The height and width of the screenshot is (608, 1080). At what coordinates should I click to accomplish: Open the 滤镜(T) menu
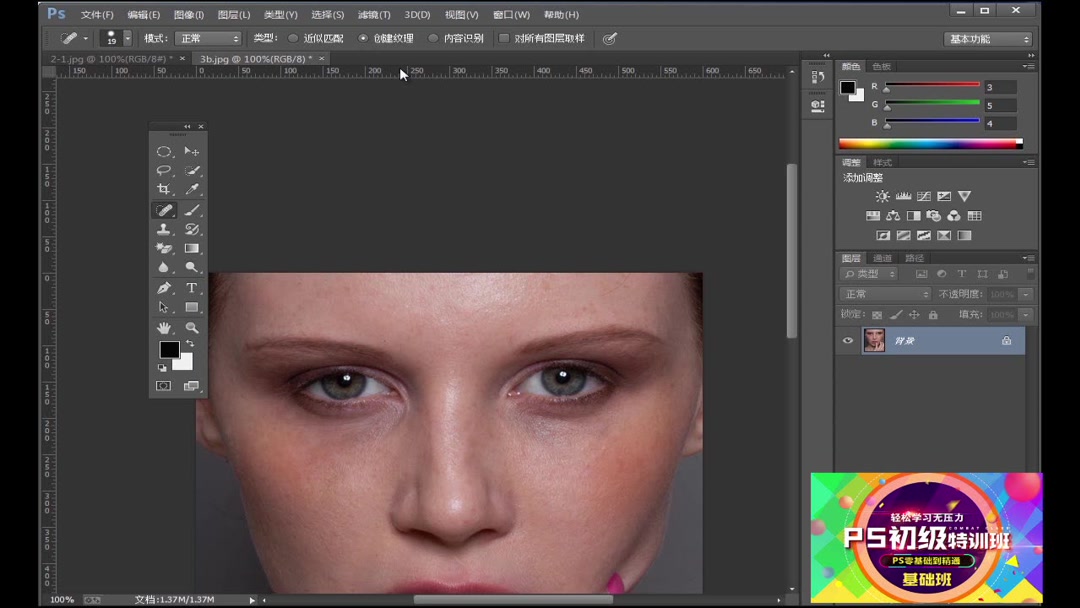point(374,15)
